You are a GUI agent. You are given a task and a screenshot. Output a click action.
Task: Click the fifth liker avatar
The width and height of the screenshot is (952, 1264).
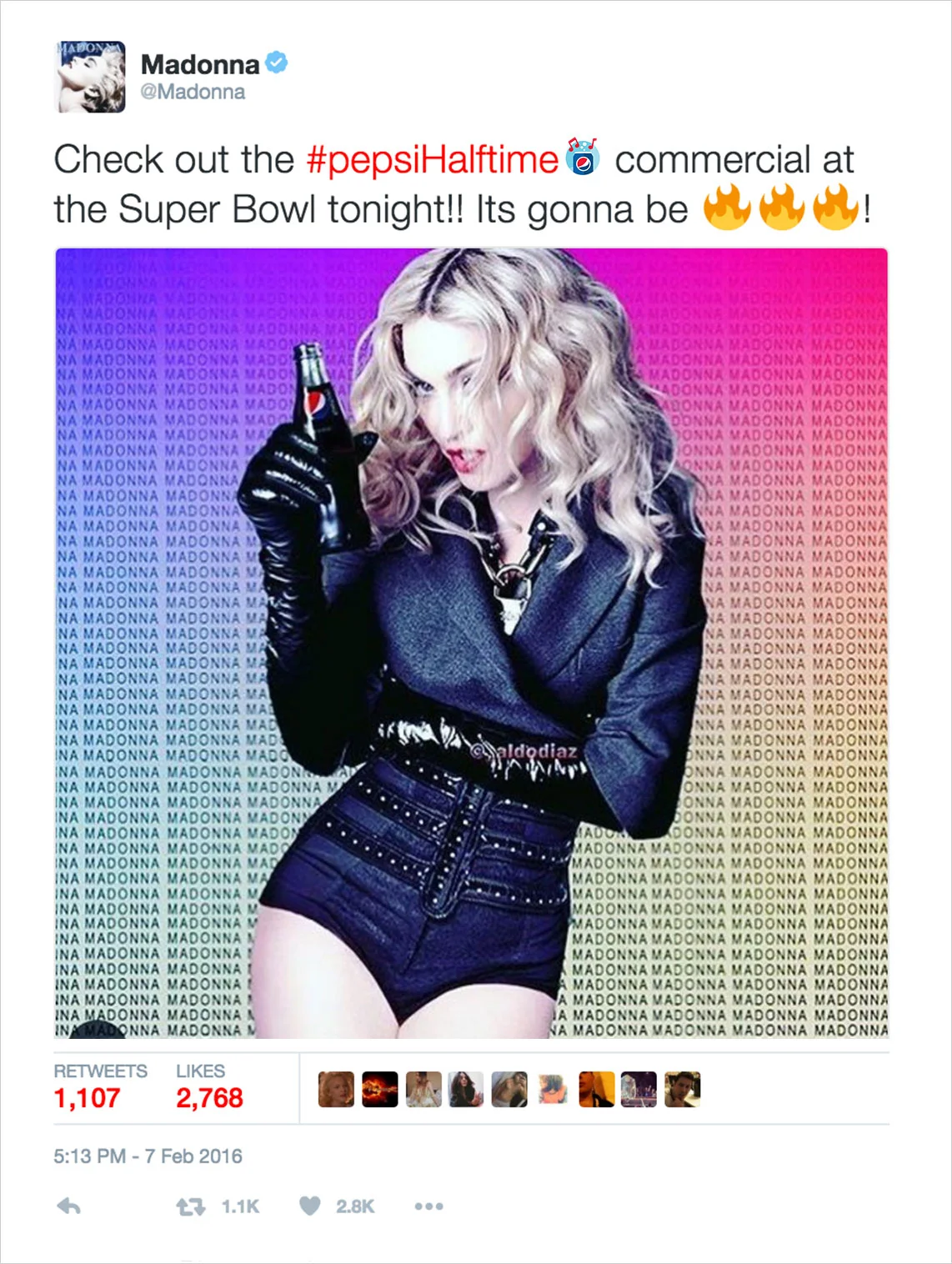[x=509, y=1090]
